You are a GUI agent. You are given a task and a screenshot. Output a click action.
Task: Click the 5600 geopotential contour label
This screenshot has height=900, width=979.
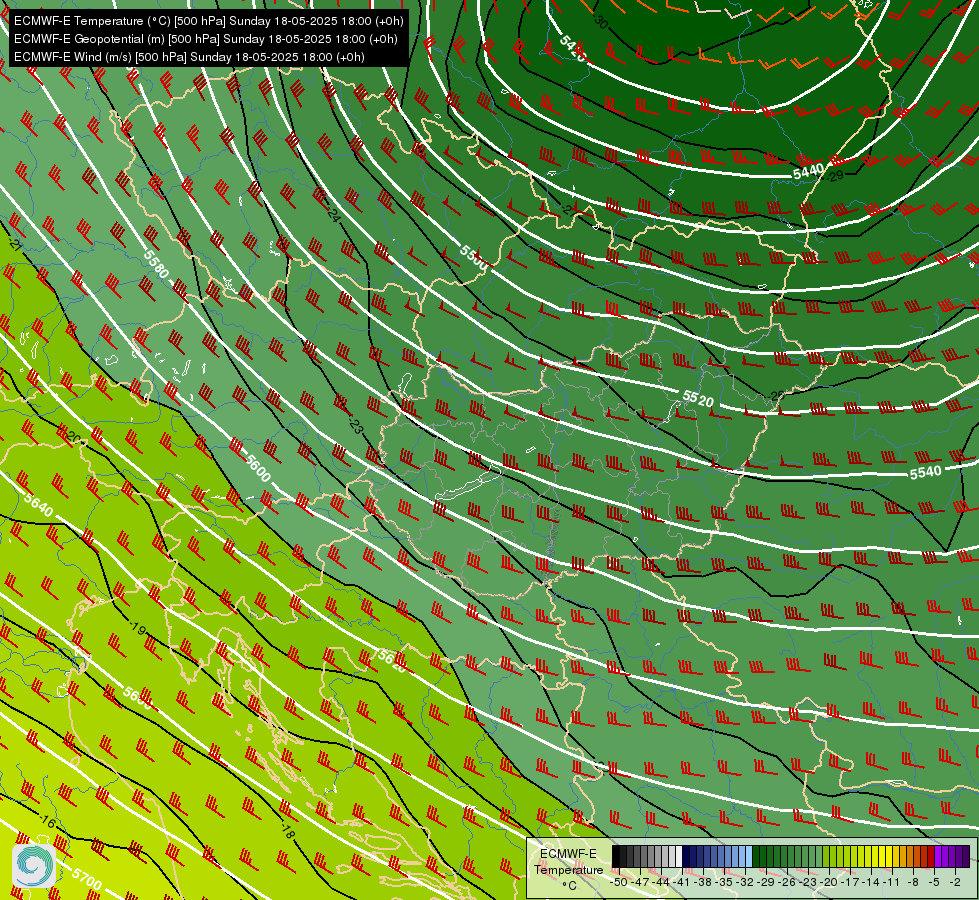[258, 468]
